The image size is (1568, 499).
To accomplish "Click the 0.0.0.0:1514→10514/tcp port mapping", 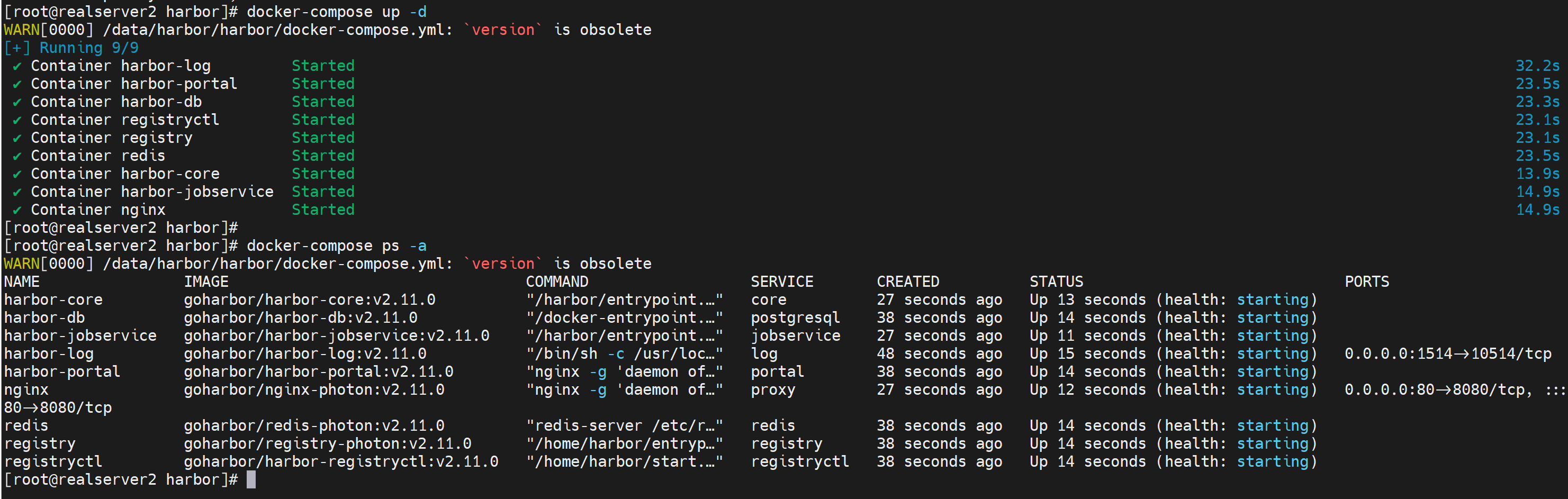I will 1447,354.
